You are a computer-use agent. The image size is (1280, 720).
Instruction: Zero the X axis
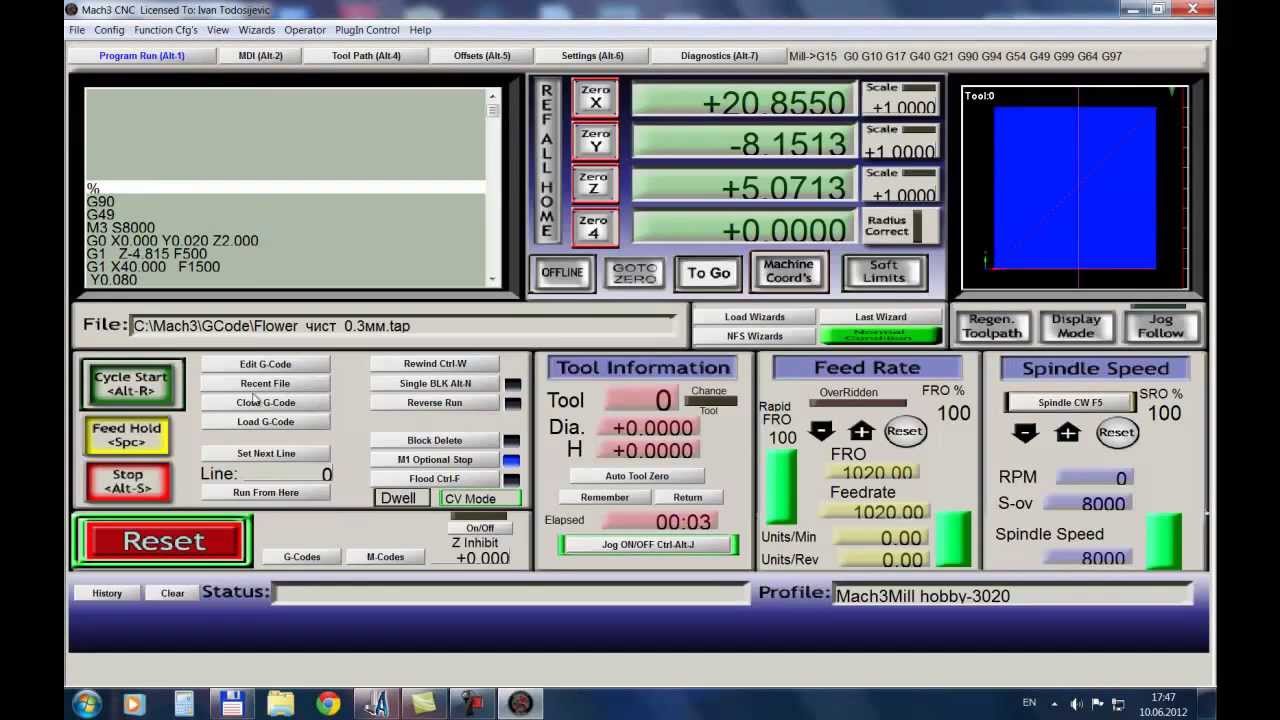[x=595, y=99]
